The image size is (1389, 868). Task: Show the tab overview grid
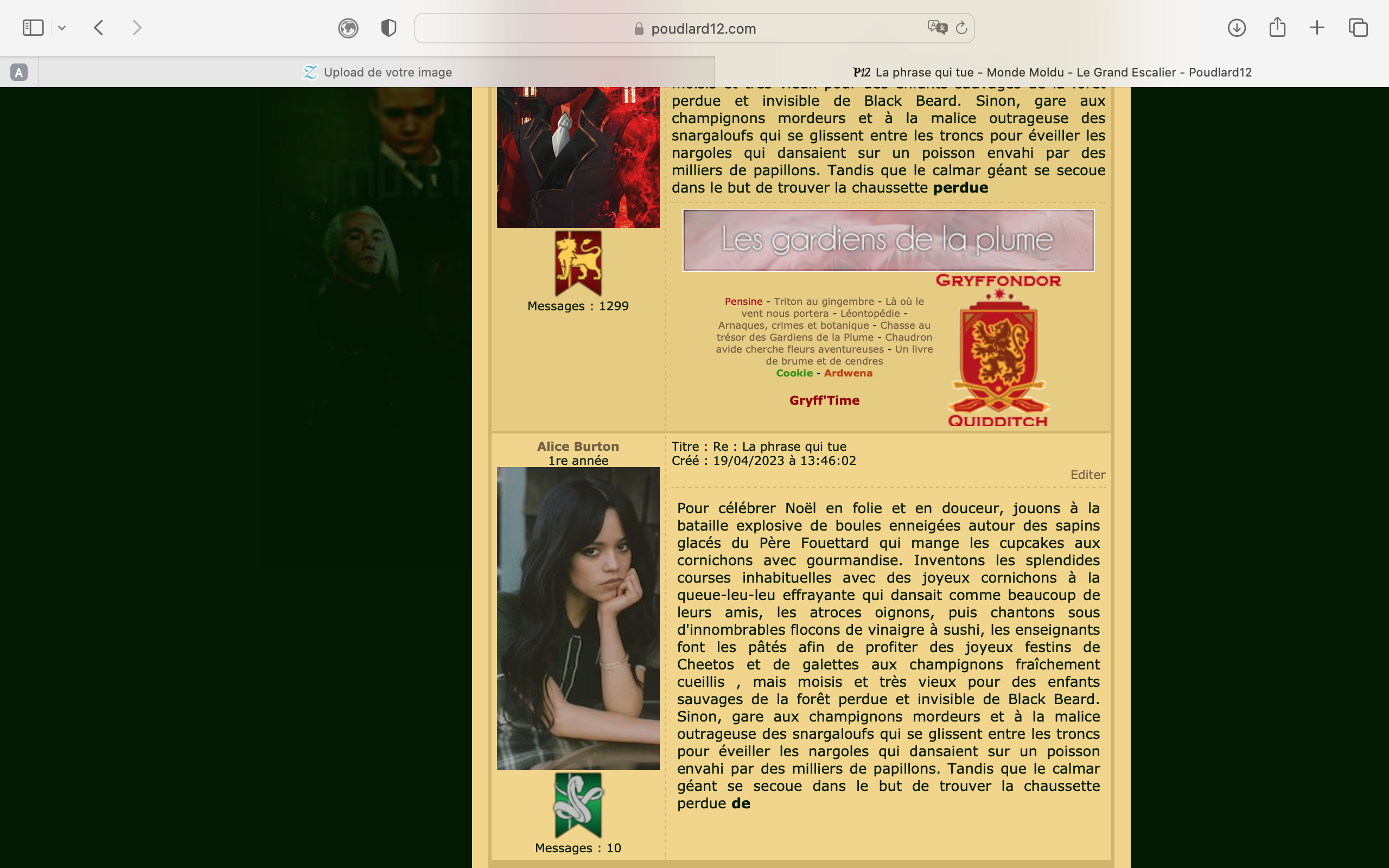pyautogui.click(x=1358, y=28)
